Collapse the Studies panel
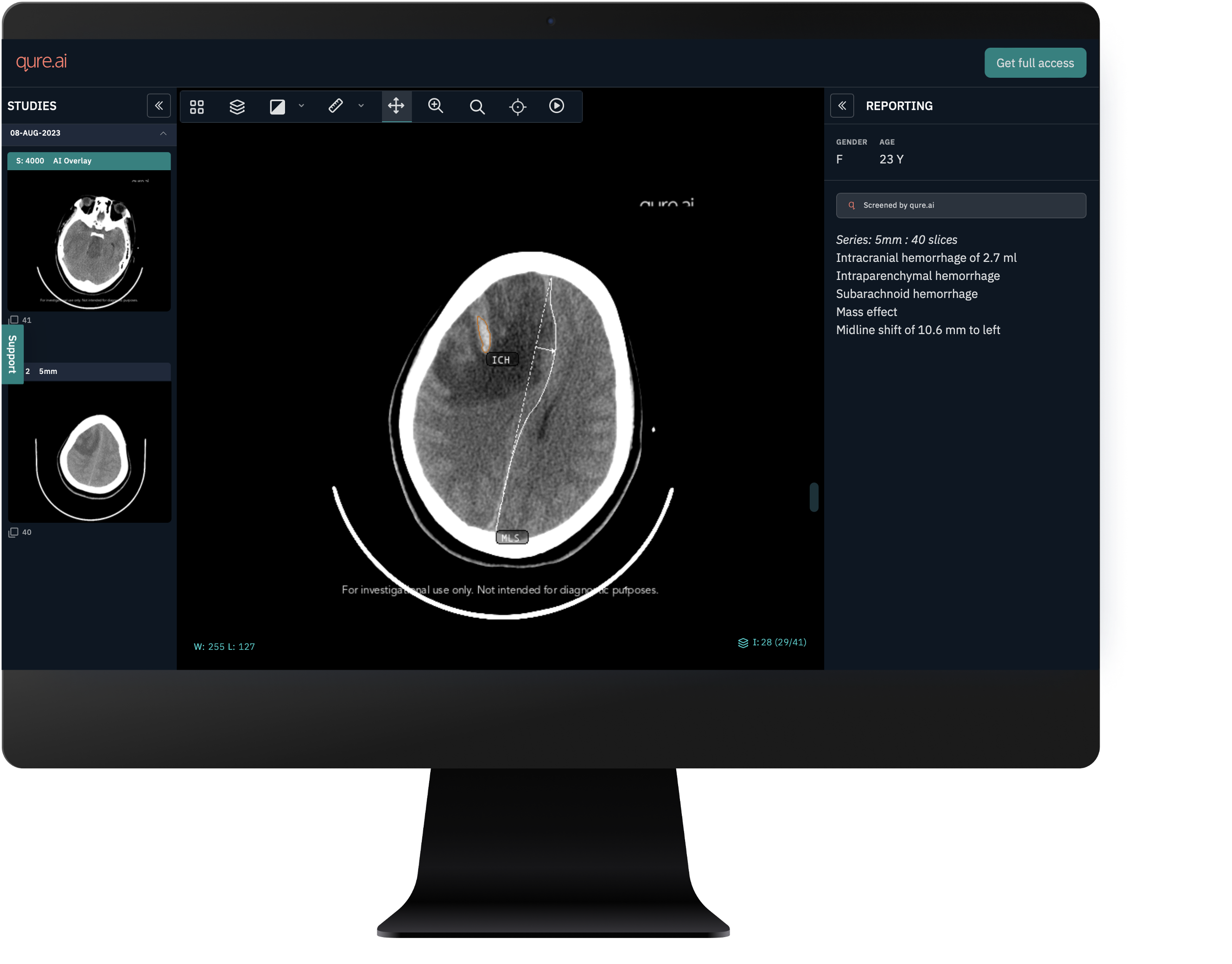Image resolution: width=1232 pixels, height=964 pixels. pos(159,106)
